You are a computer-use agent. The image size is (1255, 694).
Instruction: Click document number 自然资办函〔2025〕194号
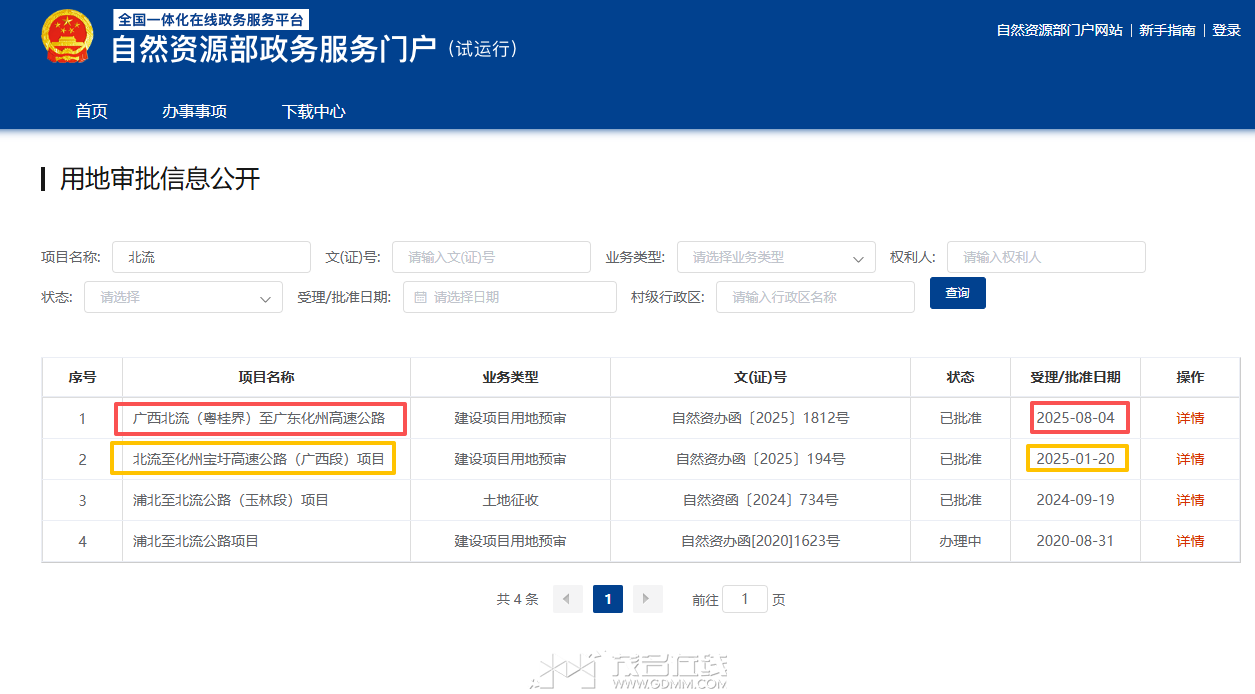point(760,459)
